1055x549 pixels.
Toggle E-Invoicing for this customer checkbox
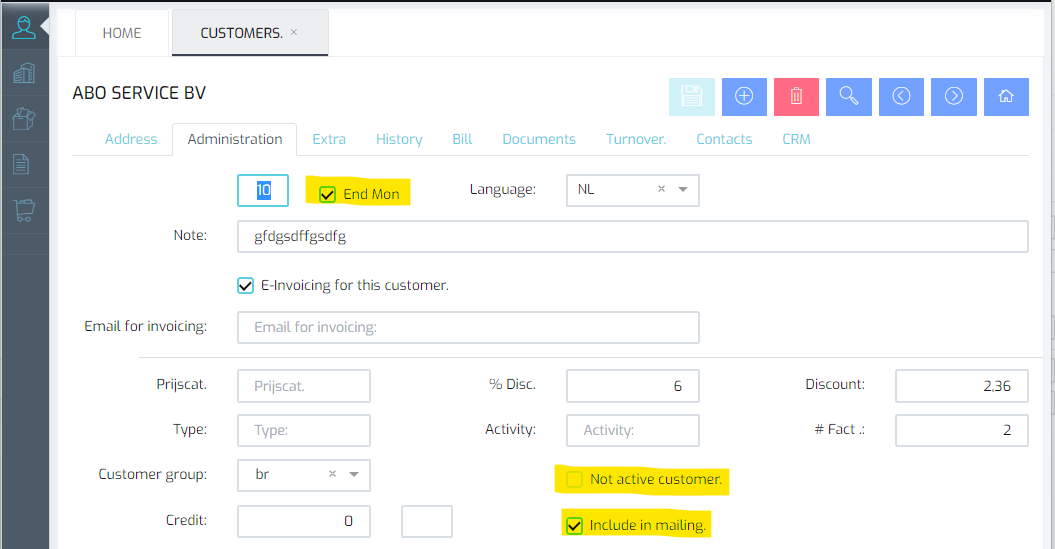pos(246,285)
